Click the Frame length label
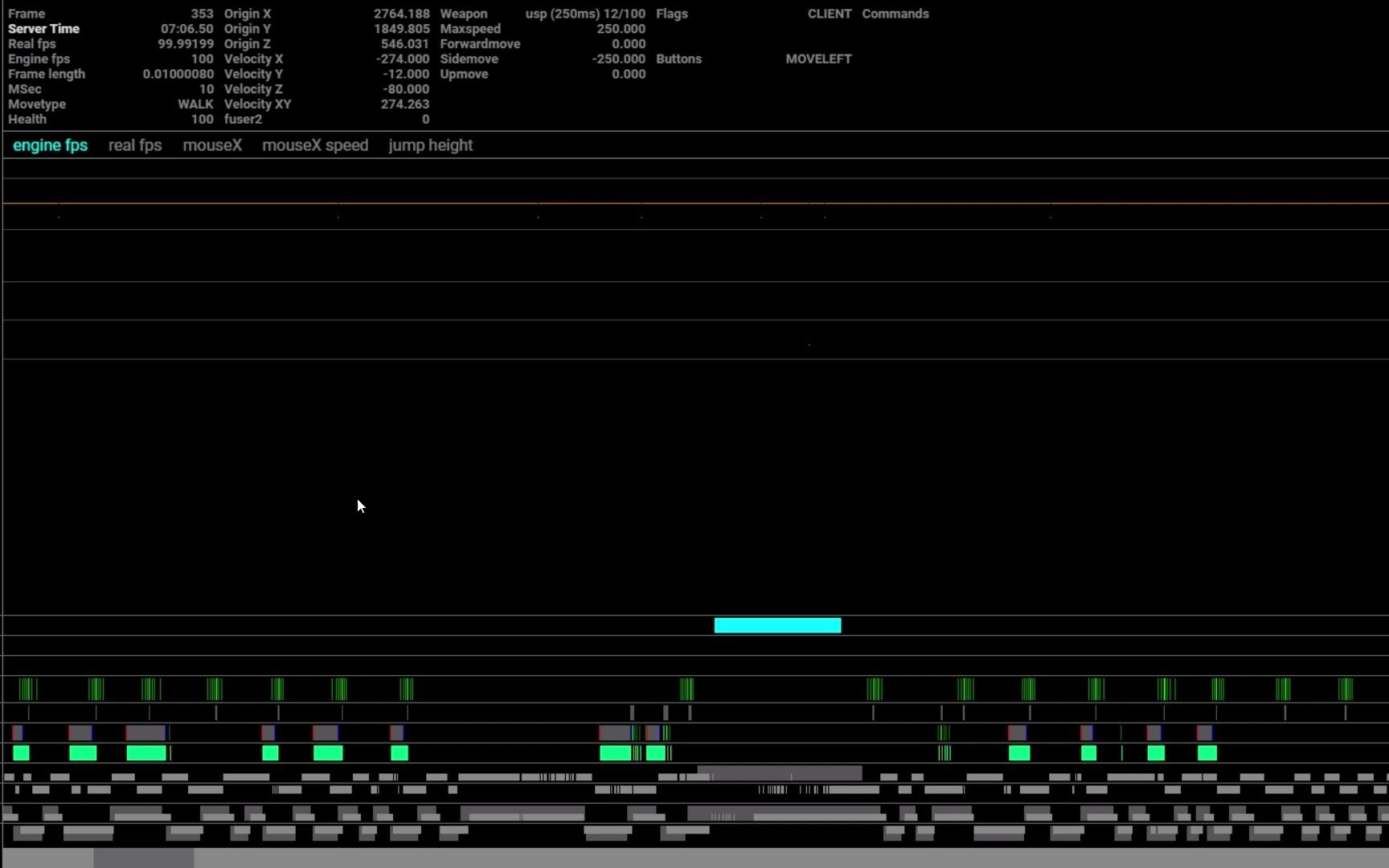This screenshot has width=1389, height=868. 47,74
